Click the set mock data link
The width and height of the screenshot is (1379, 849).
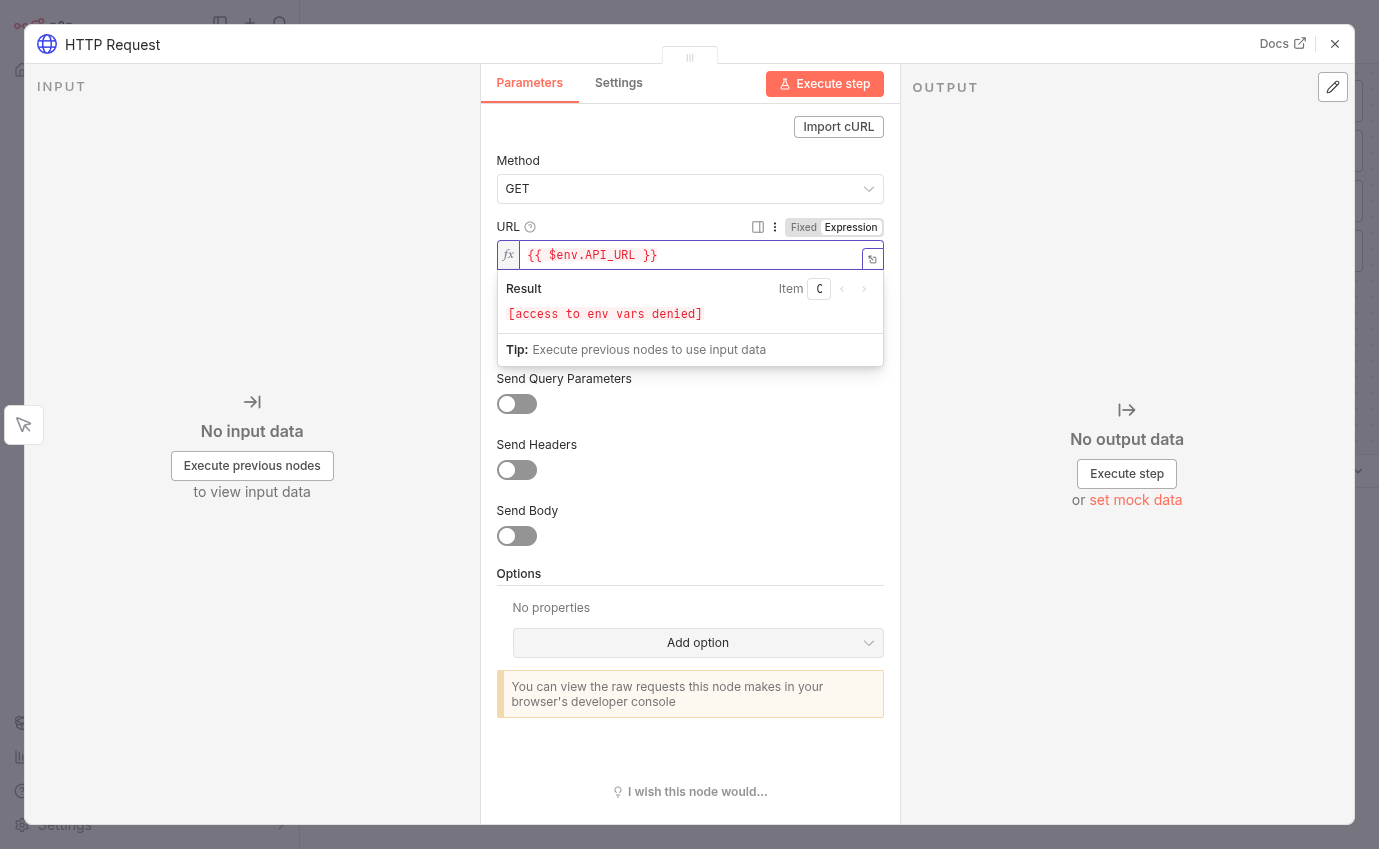pos(1135,500)
